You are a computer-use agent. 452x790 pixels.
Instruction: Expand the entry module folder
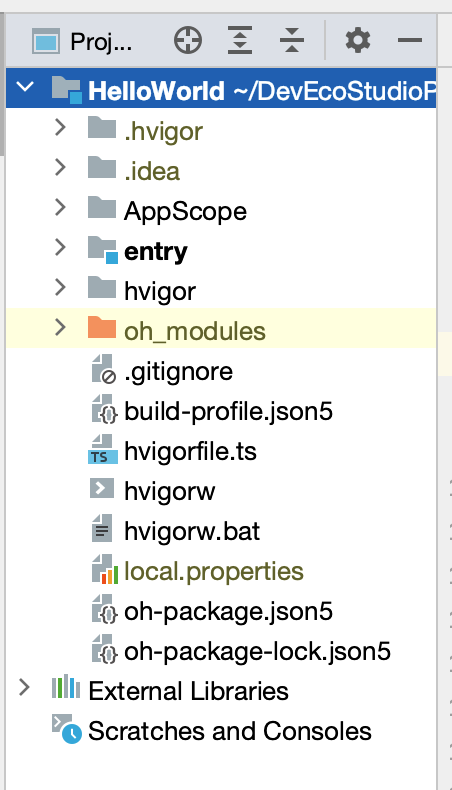coord(60,247)
